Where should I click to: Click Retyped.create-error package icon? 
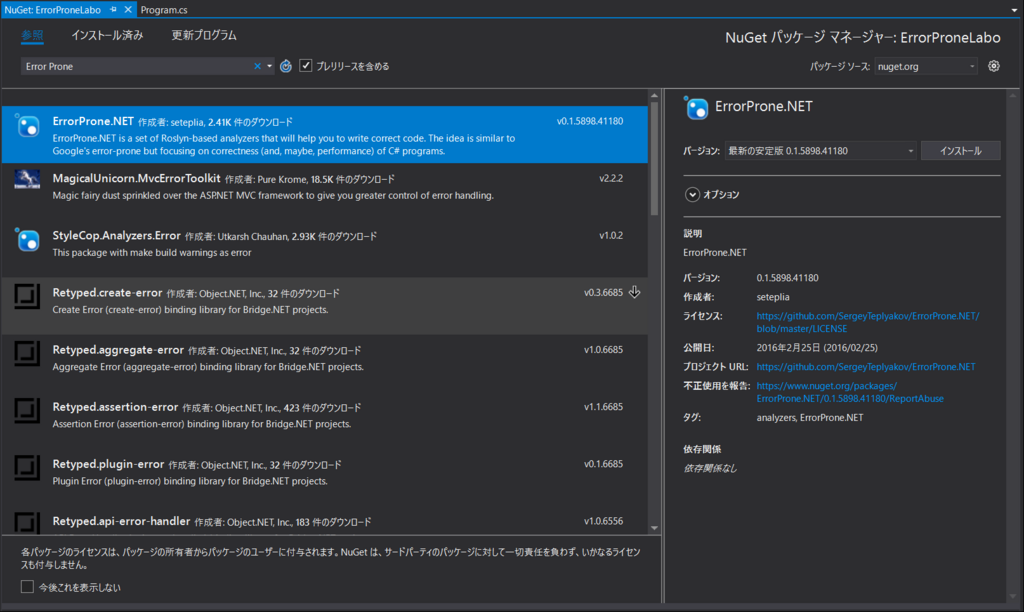(x=27, y=297)
